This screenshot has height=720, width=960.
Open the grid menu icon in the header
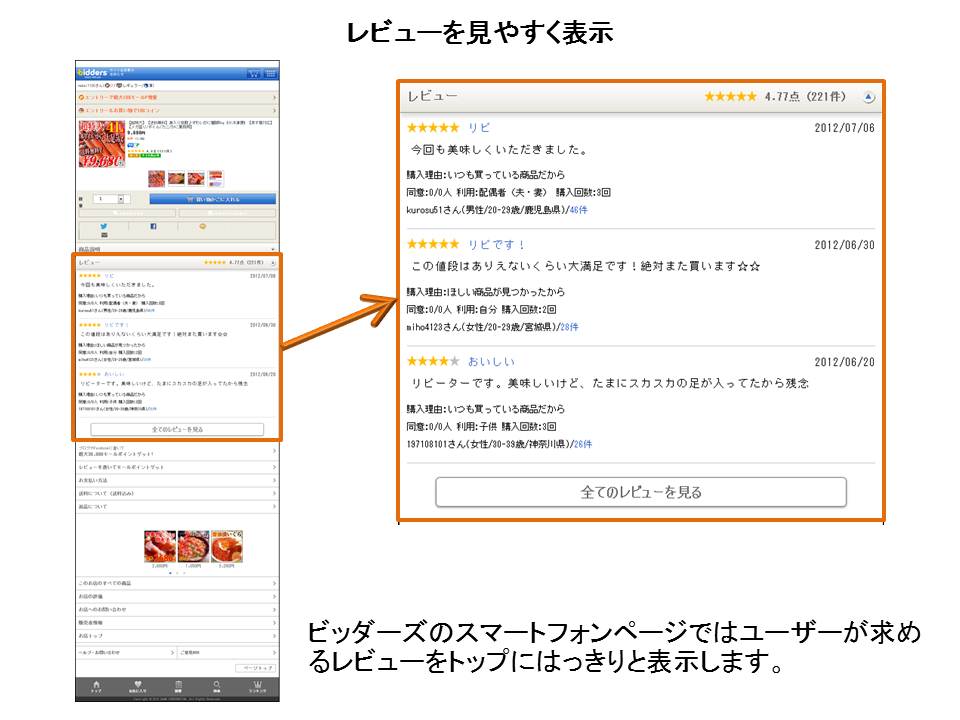click(x=271, y=73)
